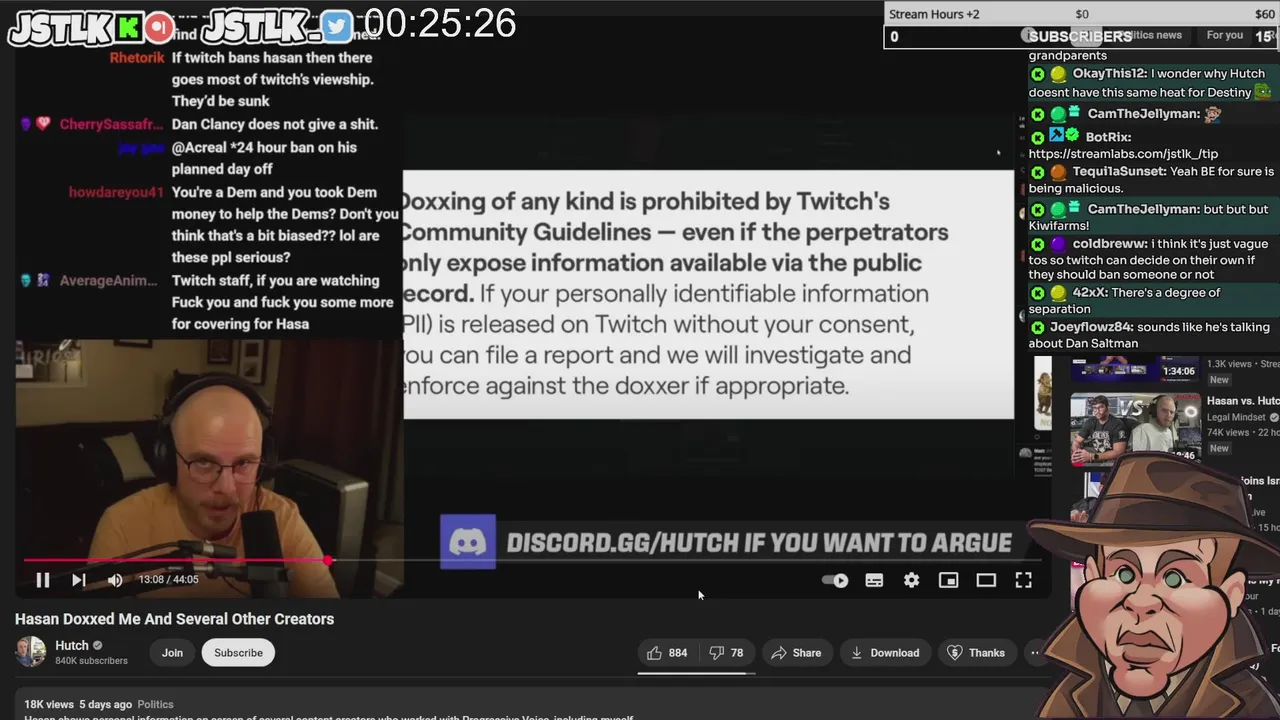Screen dimensions: 1280x720
Task: Click the verified badge beside Hutch
Action: (98, 646)
